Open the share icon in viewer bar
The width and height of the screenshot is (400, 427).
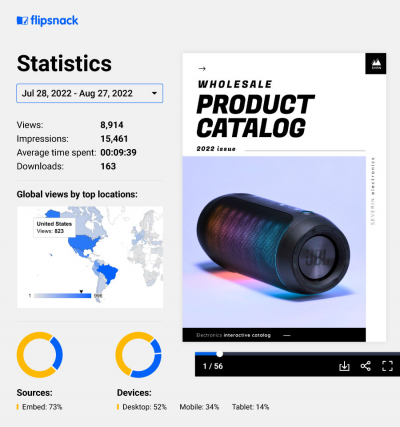tap(366, 366)
